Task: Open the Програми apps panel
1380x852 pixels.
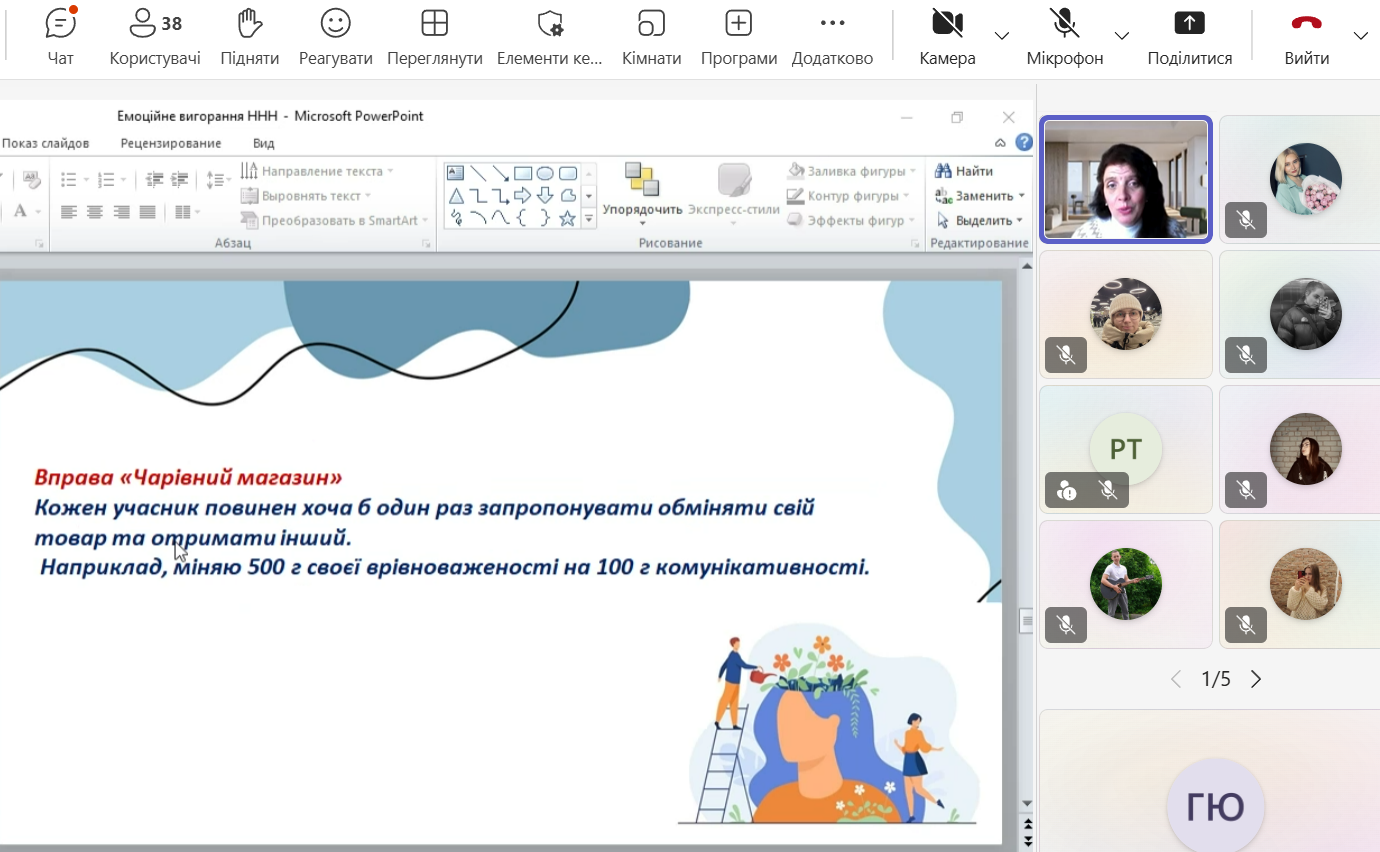Action: pyautogui.click(x=738, y=37)
